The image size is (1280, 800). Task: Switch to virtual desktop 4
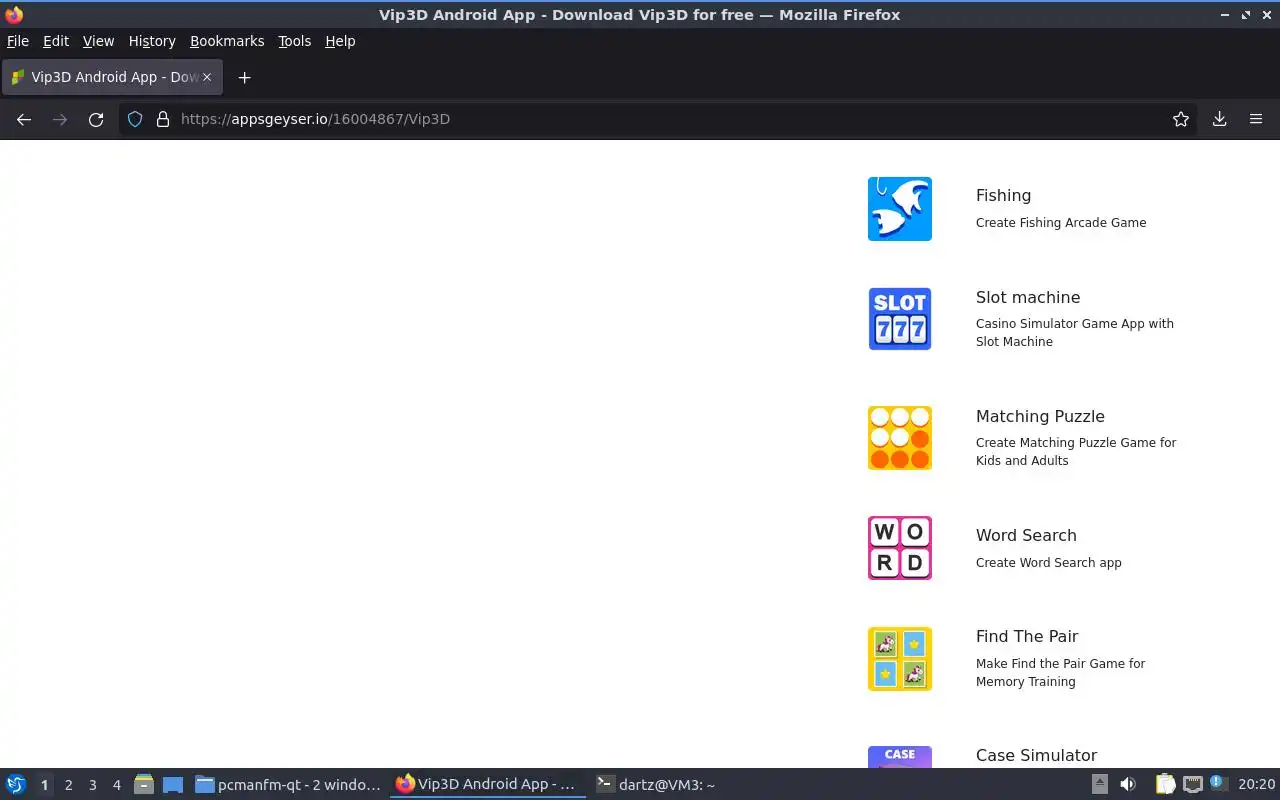coord(117,785)
